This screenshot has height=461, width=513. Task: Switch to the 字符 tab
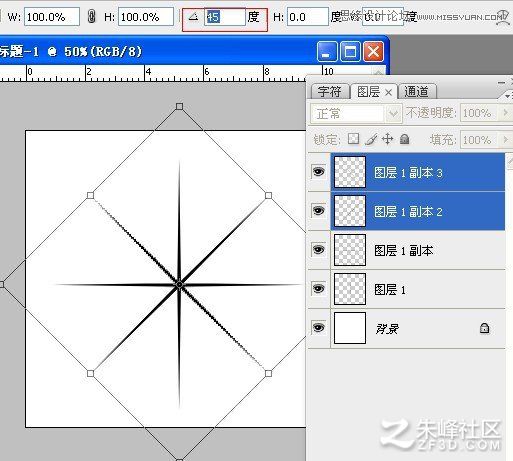click(329, 92)
